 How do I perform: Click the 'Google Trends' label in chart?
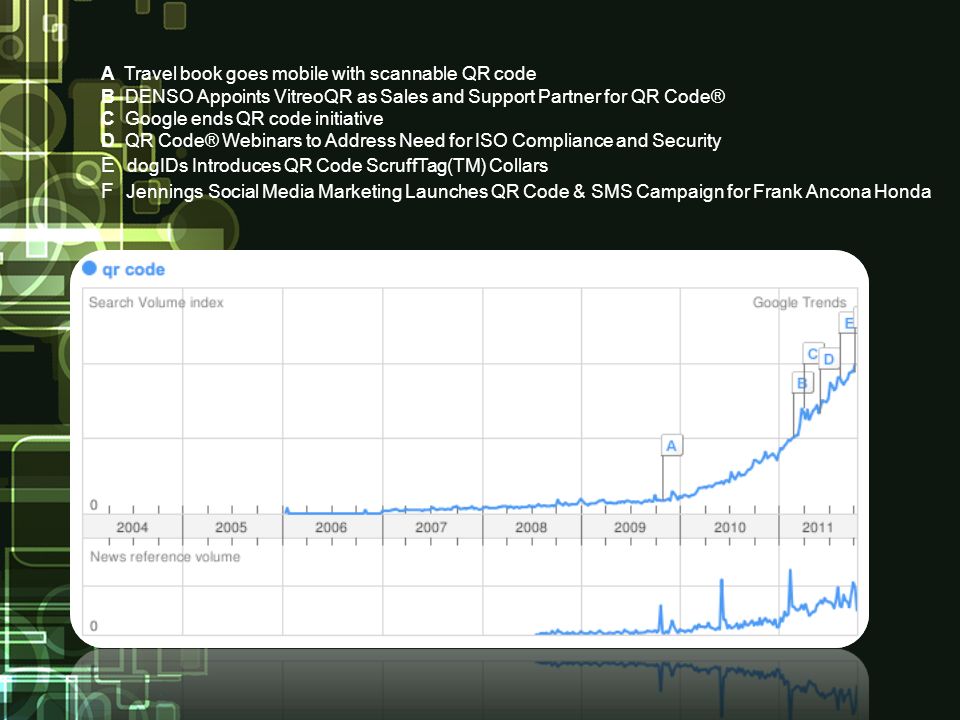800,302
